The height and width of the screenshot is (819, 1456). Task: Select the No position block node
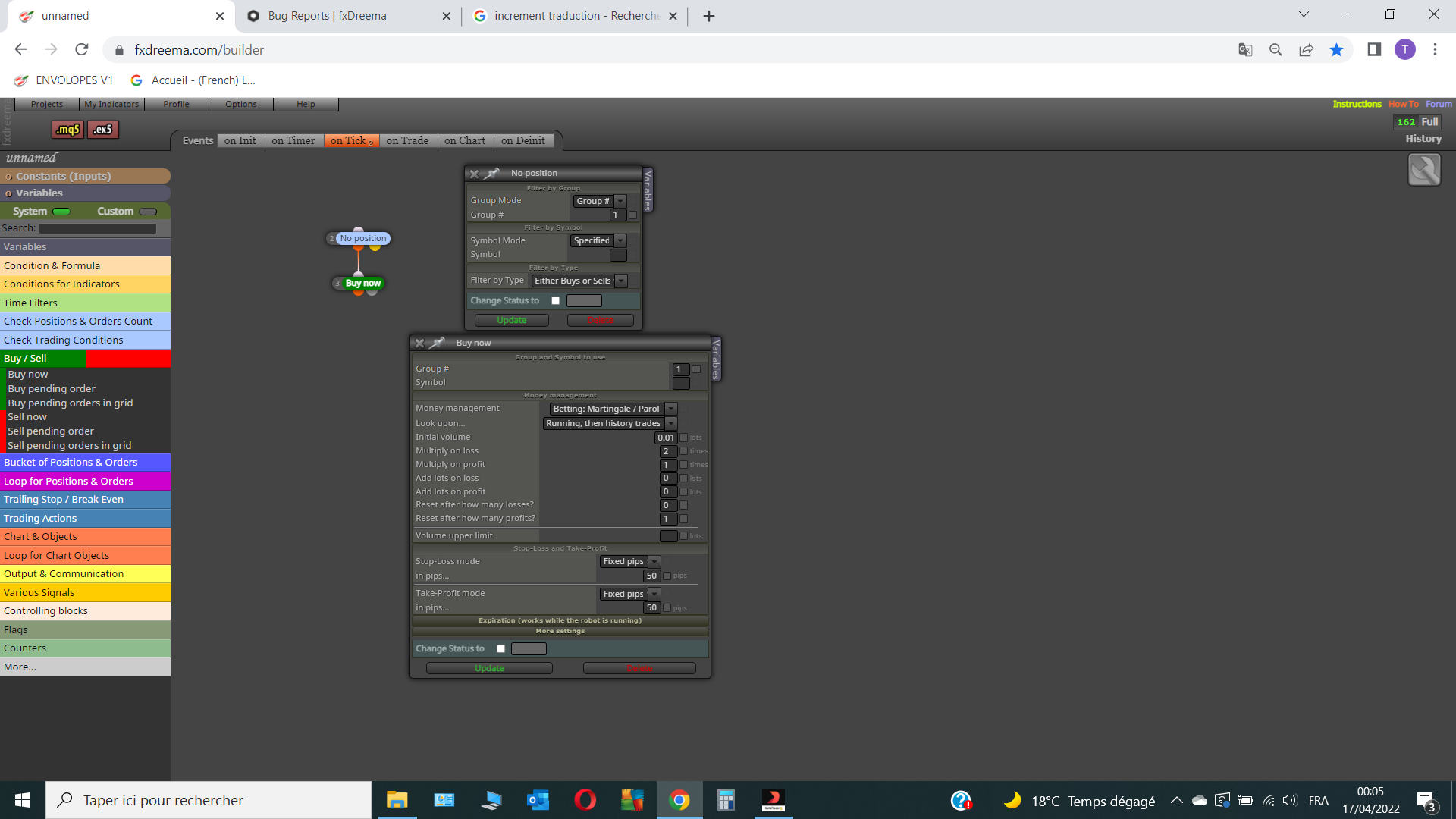(x=363, y=238)
